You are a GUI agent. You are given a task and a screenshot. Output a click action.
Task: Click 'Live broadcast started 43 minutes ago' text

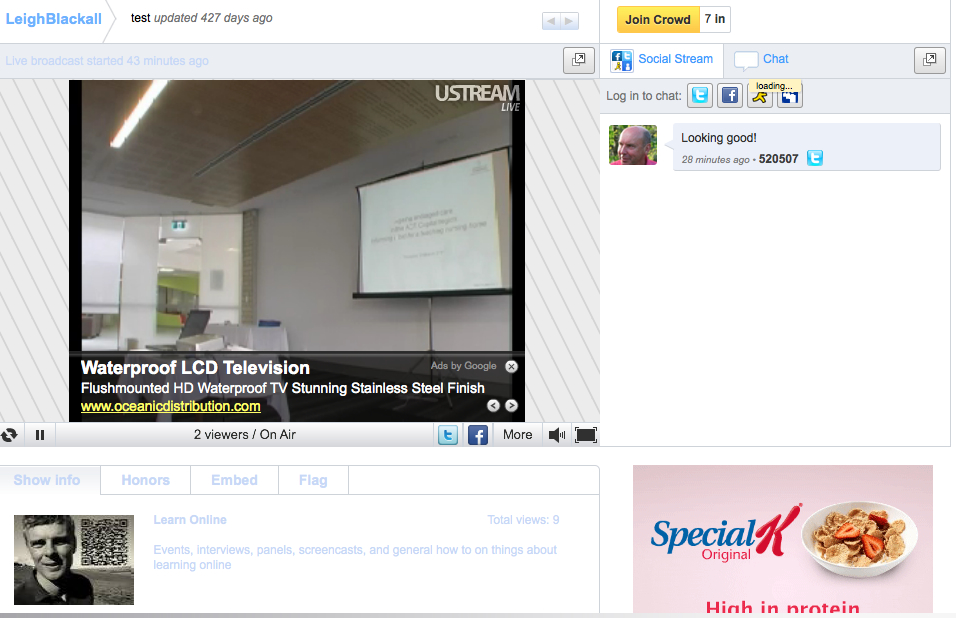tap(107, 61)
